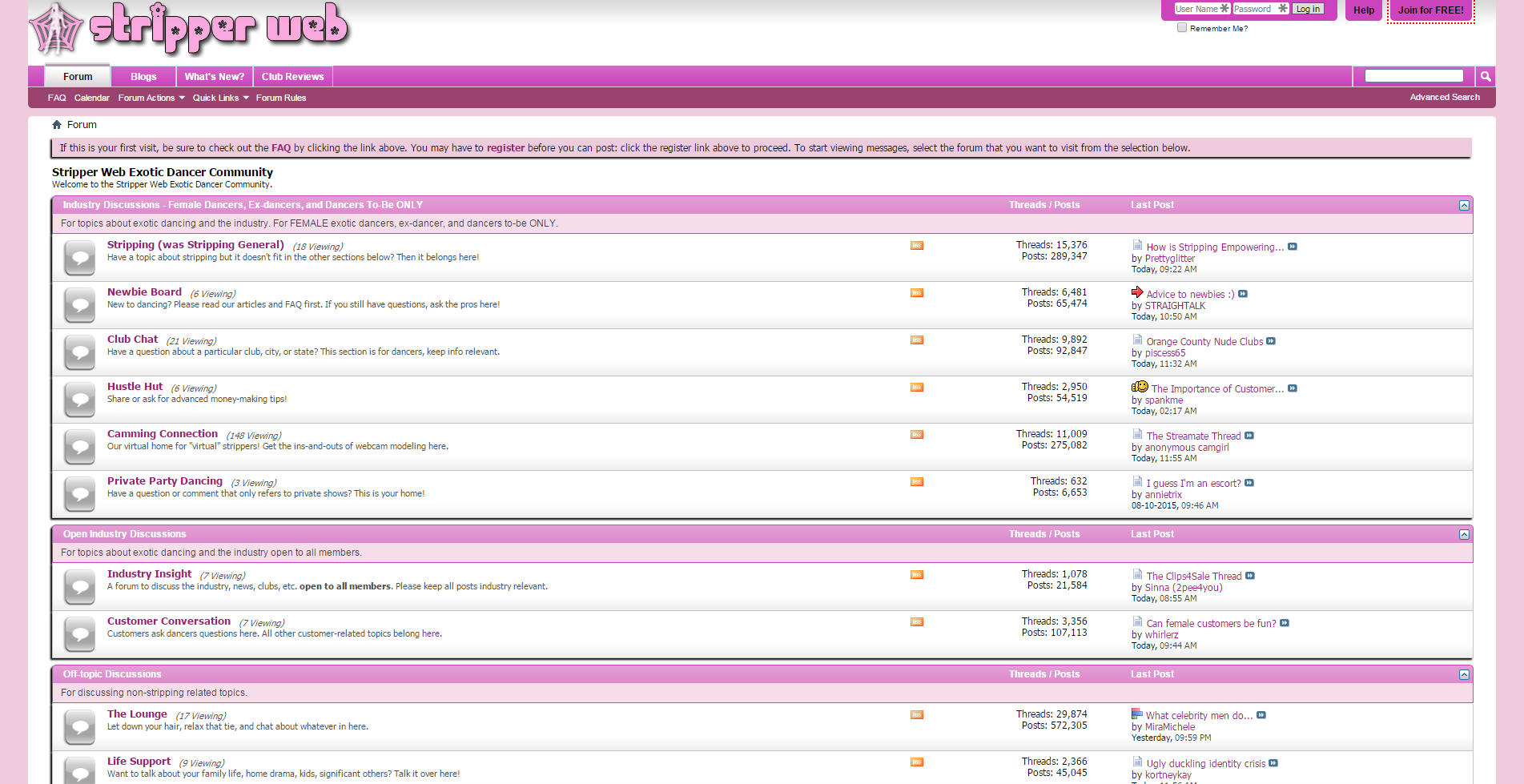Click the forum status icon beside The Lounge
The height and width of the screenshot is (784, 1524).
tap(80, 727)
